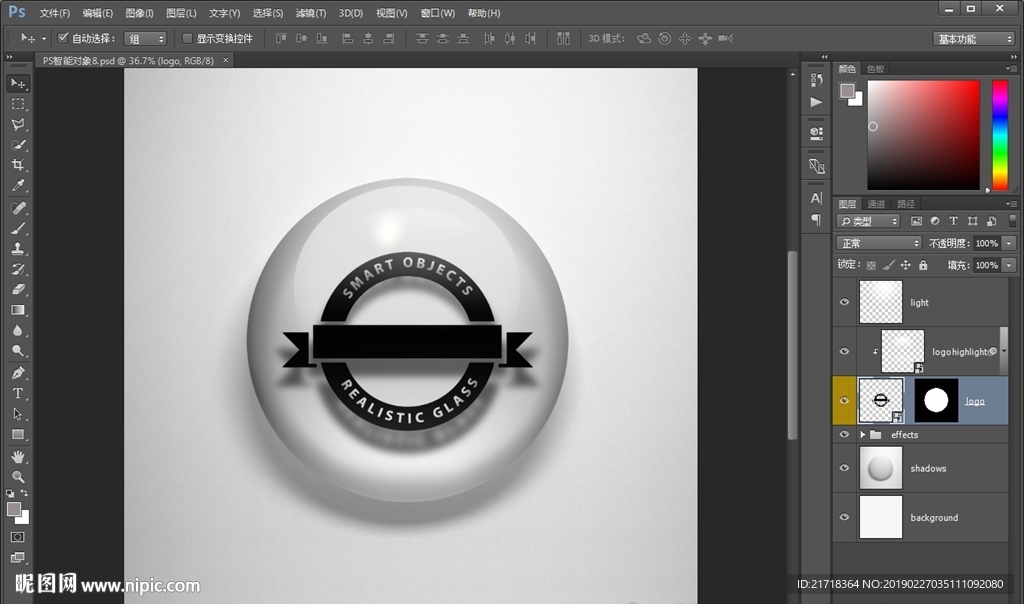Switch to the 通道 tab
Screen dimensions: 1024x604
876,204
